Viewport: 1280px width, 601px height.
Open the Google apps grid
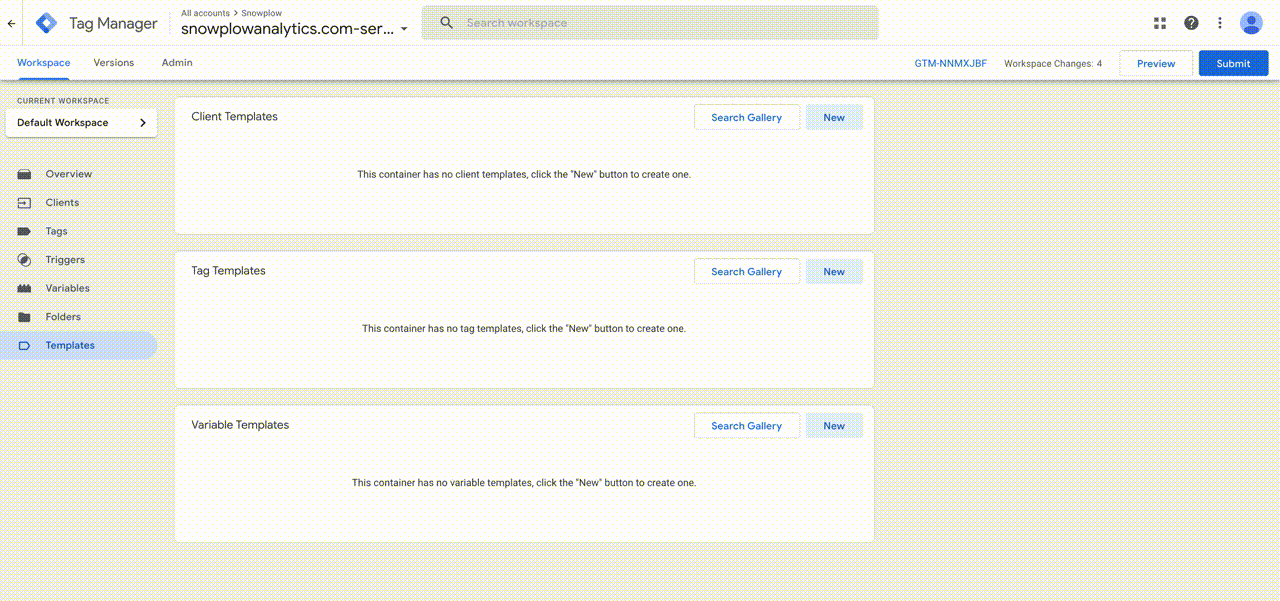coord(1159,22)
